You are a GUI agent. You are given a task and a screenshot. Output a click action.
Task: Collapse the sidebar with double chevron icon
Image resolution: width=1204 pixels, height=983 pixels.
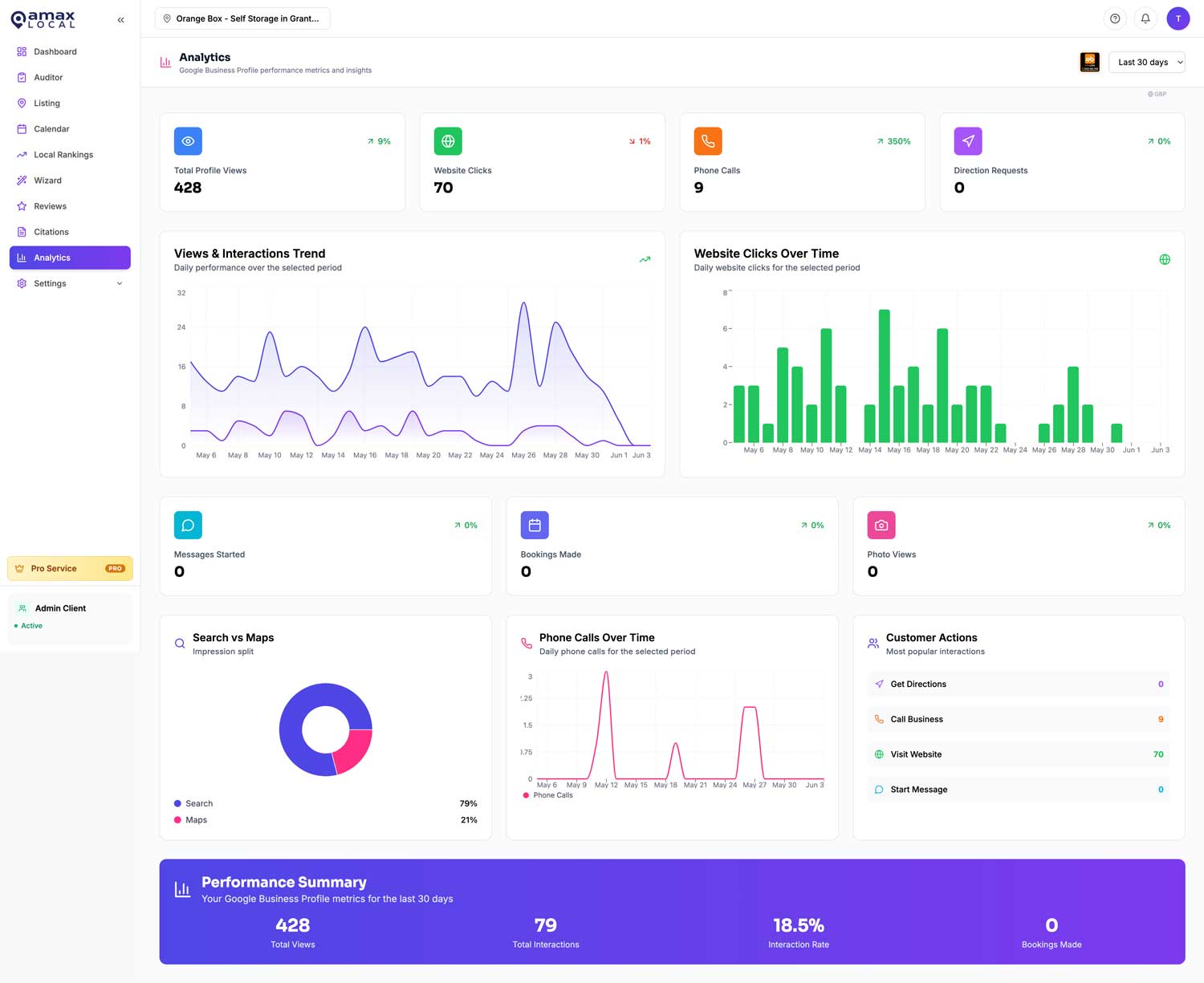[x=120, y=20]
